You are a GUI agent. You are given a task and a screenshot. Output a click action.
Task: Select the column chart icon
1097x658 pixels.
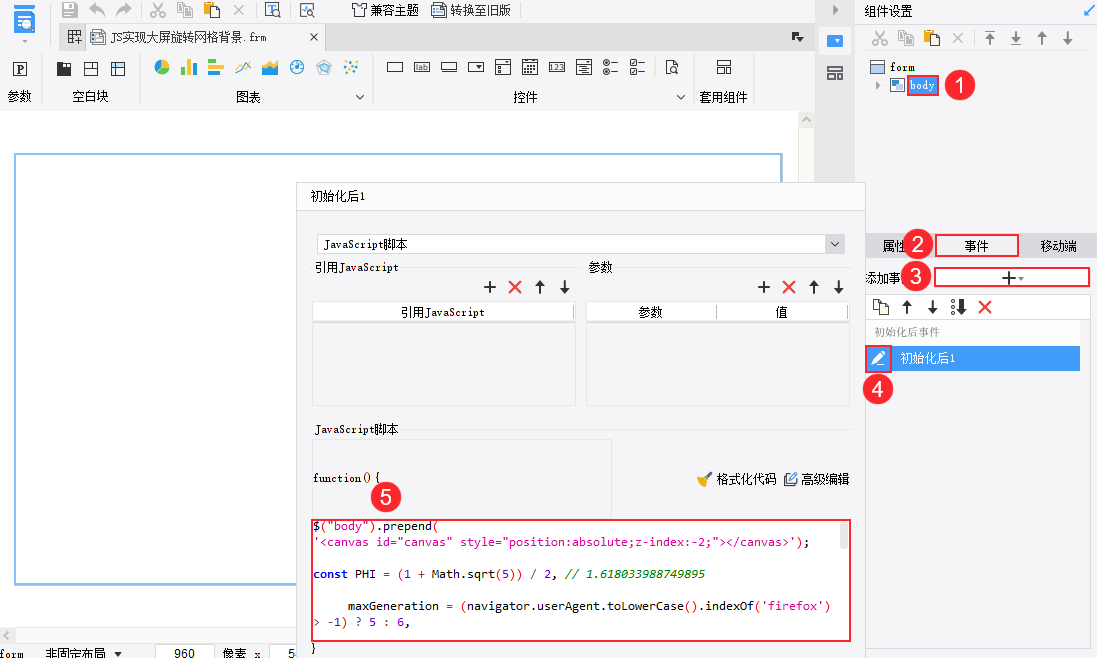point(188,67)
